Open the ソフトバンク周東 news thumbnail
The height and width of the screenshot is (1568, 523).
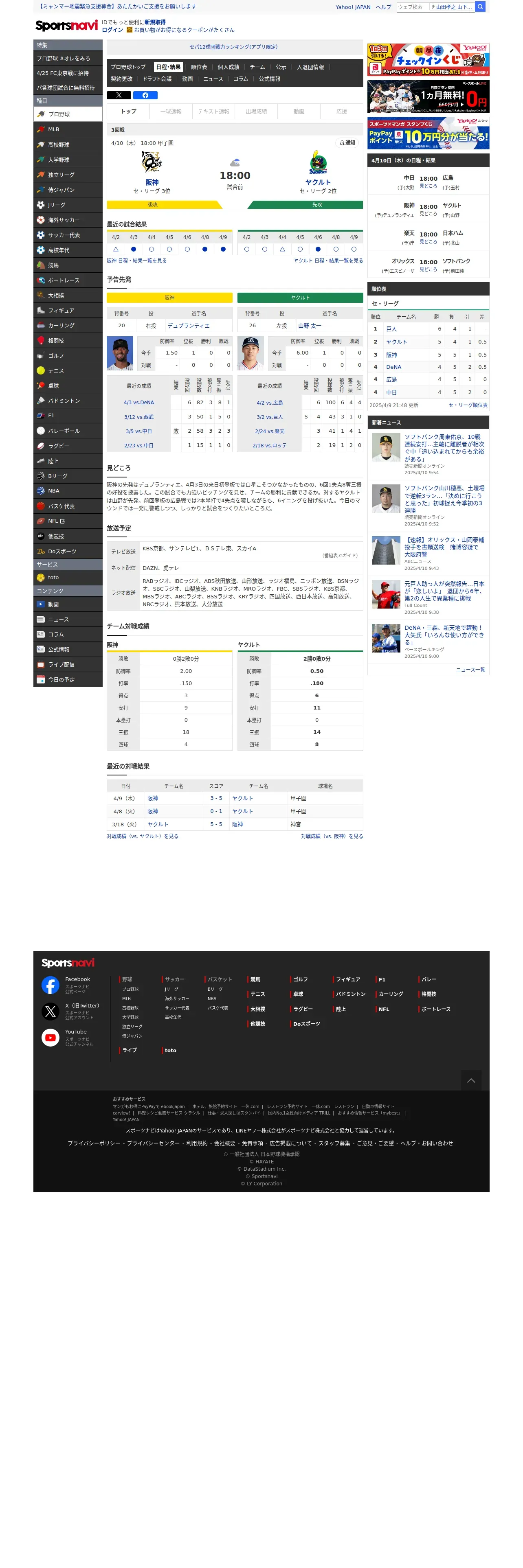pos(385,447)
